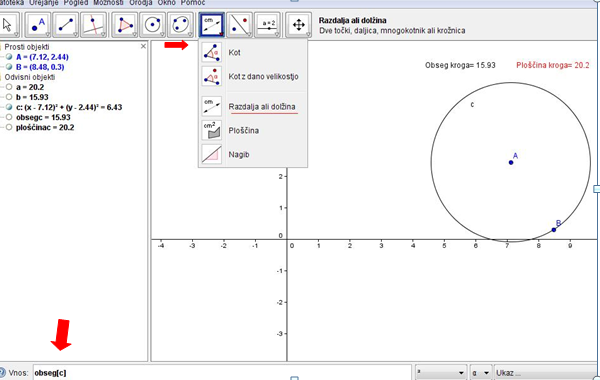Open the Okno menu
The width and height of the screenshot is (600, 380).
pyautogui.click(x=166, y=3)
